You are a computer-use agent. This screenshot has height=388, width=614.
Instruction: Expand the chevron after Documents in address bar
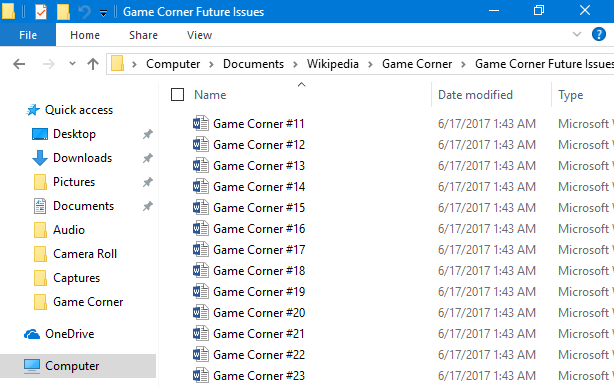click(x=295, y=64)
